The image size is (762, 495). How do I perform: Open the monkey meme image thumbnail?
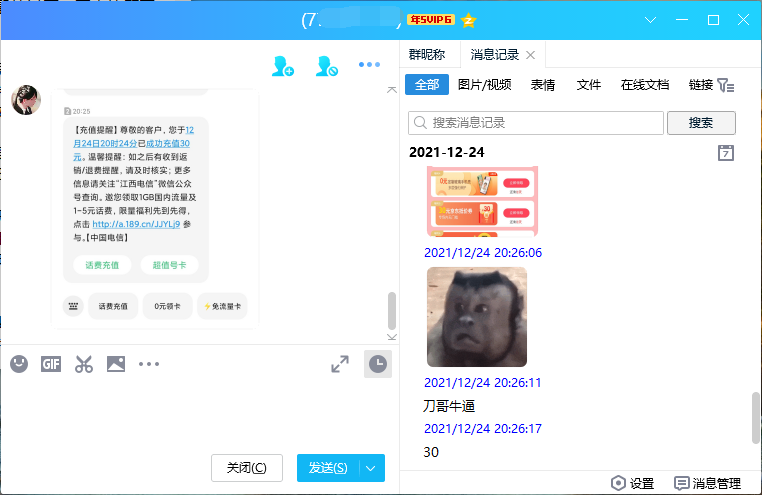click(x=477, y=317)
